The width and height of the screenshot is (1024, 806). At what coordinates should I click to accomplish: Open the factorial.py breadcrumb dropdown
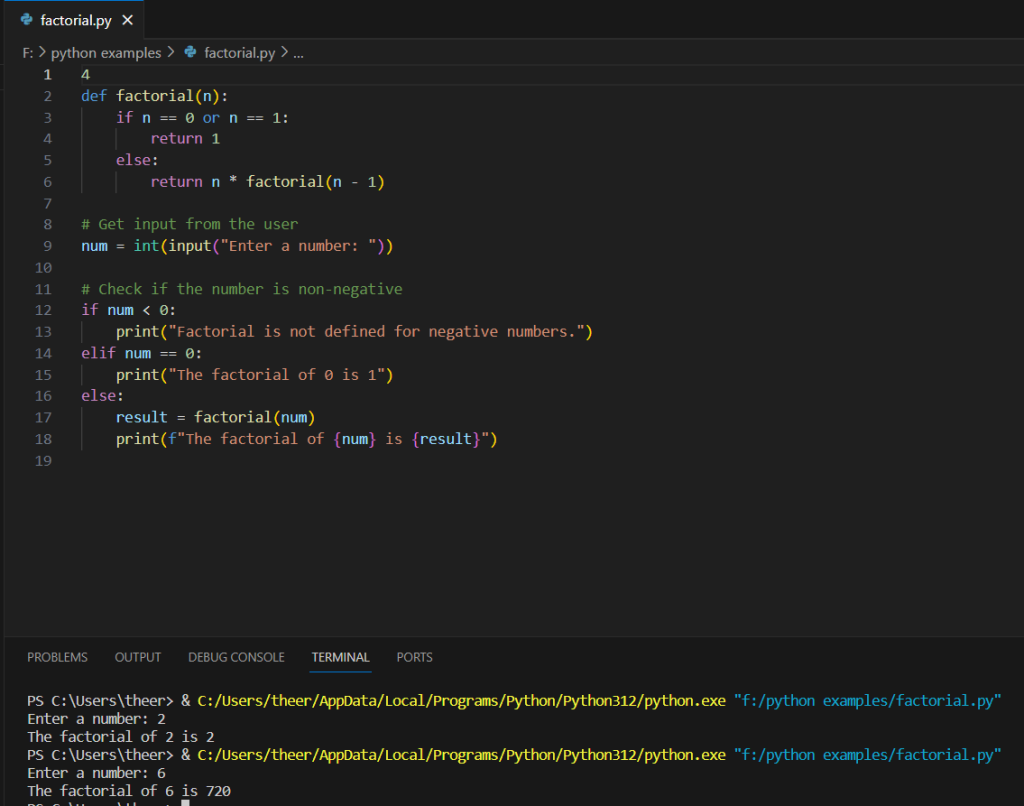pos(239,53)
